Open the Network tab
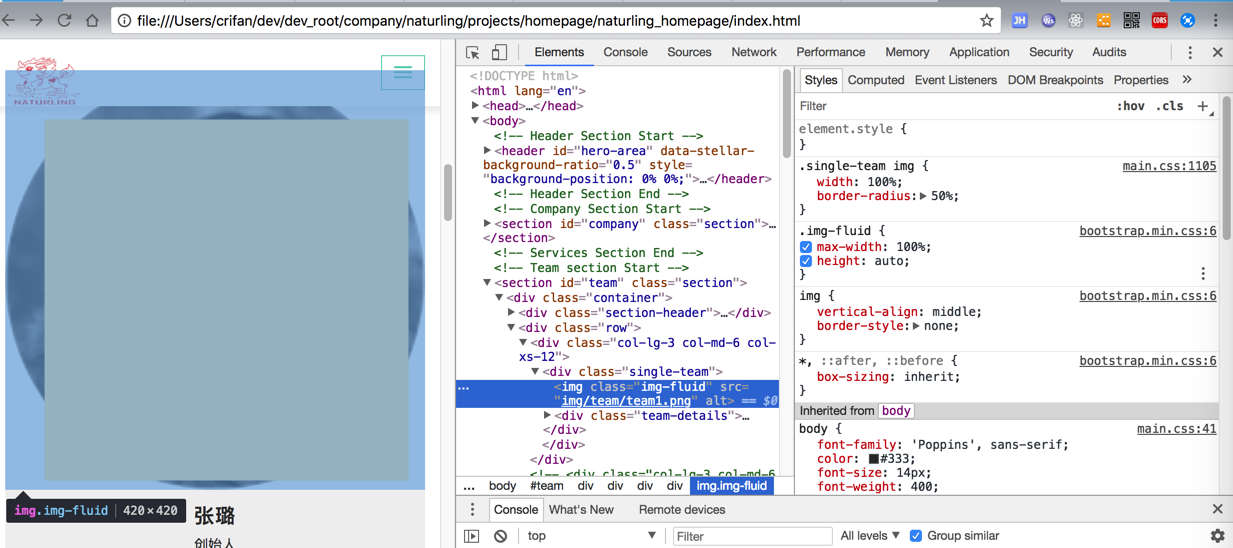This screenshot has width=1233, height=548. [x=753, y=52]
